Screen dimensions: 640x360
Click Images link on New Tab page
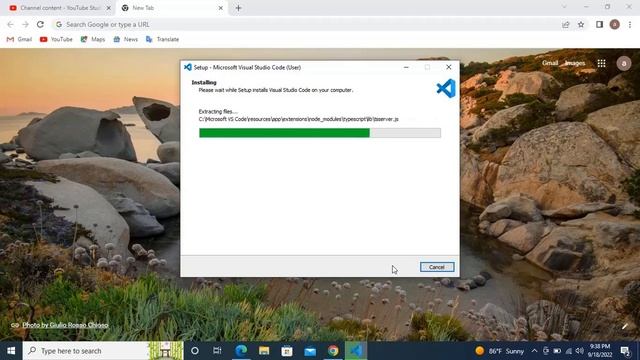[575, 63]
